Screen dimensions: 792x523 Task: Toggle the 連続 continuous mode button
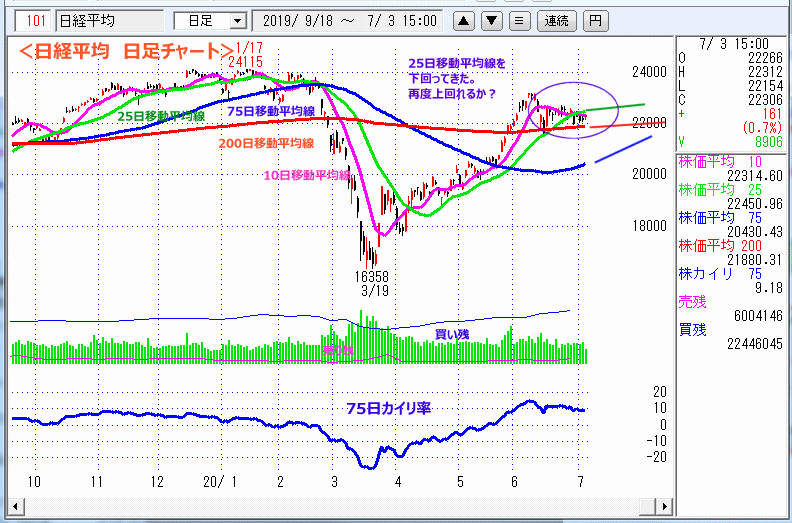click(x=556, y=20)
